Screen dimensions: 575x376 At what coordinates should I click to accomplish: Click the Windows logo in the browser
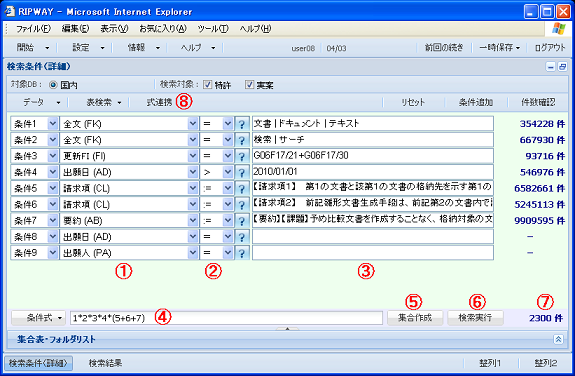pos(559,29)
